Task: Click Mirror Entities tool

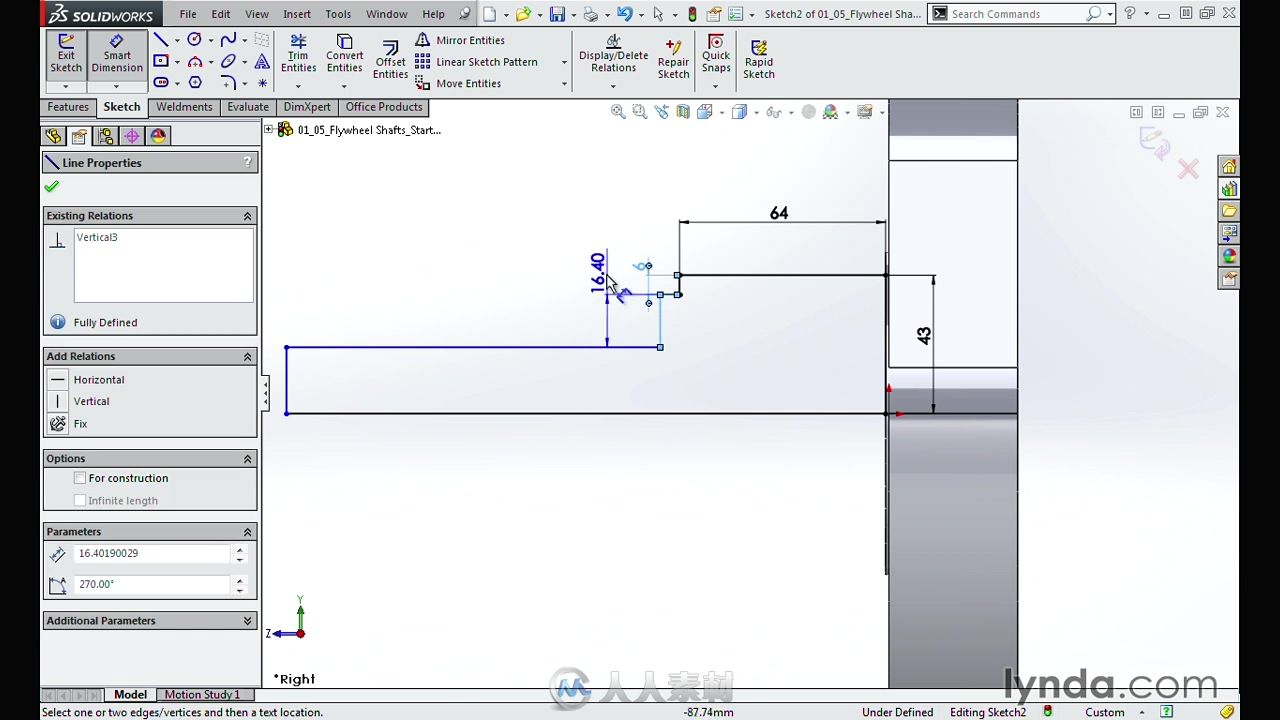Action: (x=460, y=40)
